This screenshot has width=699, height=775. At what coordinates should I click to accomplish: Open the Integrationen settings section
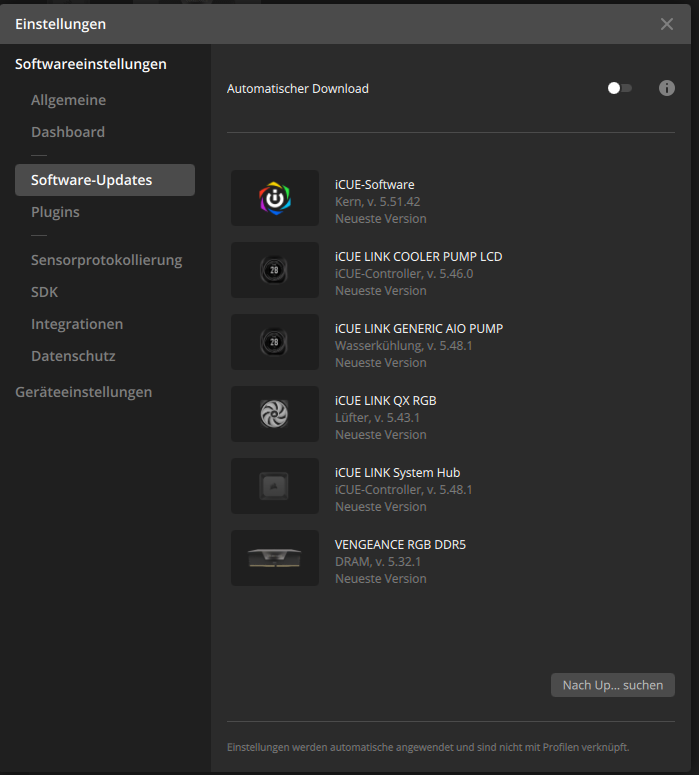pos(77,324)
